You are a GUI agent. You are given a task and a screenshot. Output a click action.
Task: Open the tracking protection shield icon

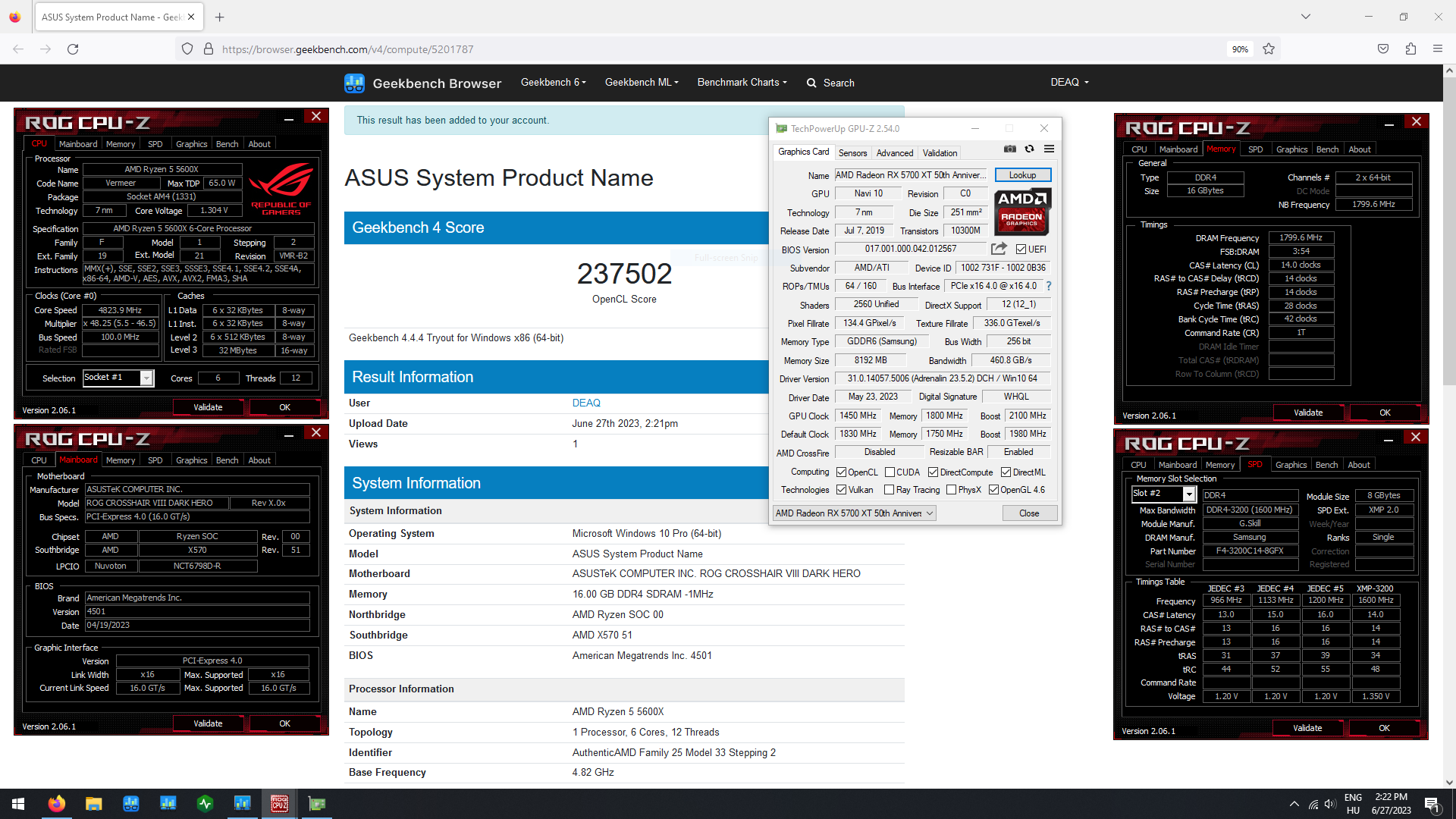[187, 49]
